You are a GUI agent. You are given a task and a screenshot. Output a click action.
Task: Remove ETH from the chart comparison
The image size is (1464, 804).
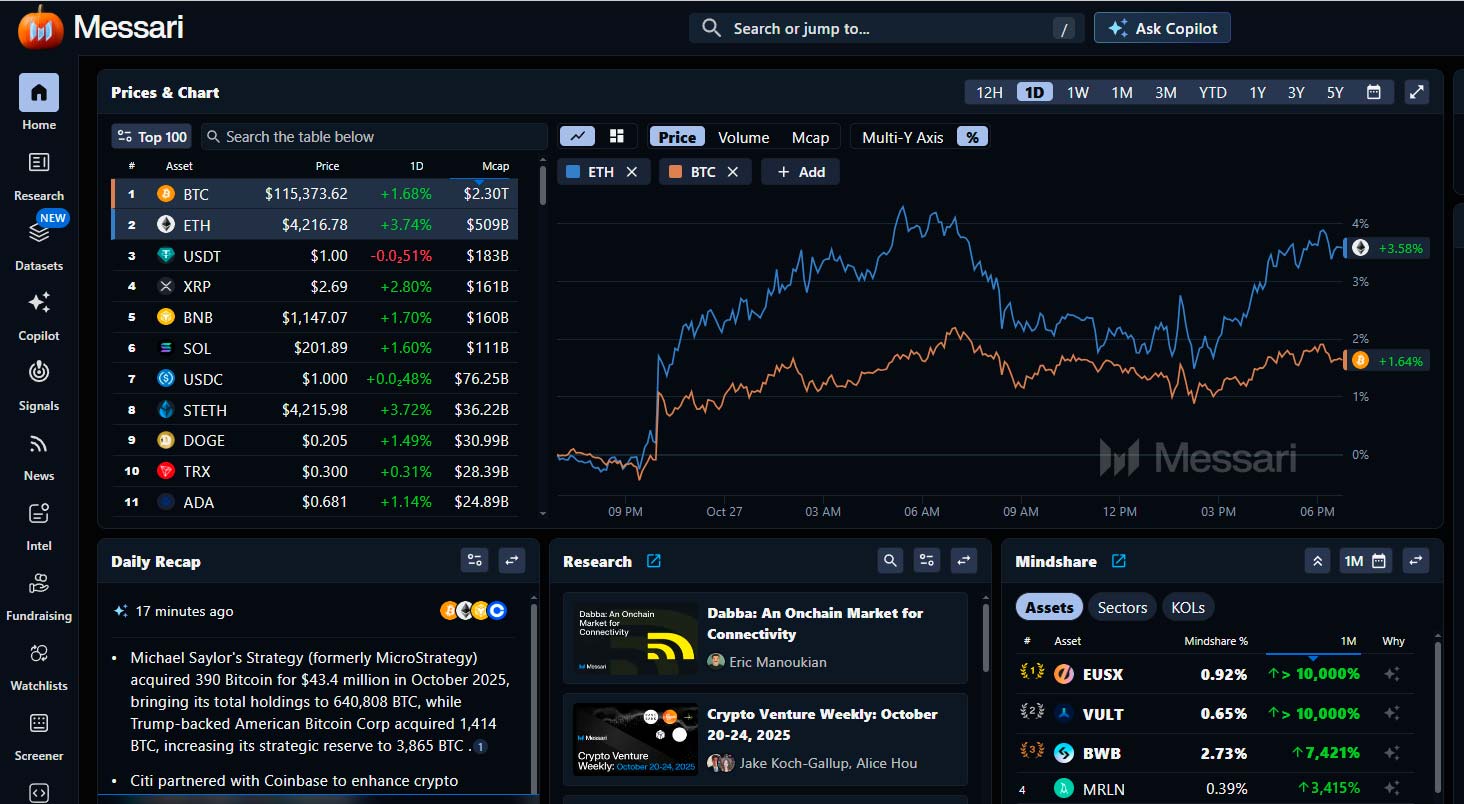click(x=631, y=171)
